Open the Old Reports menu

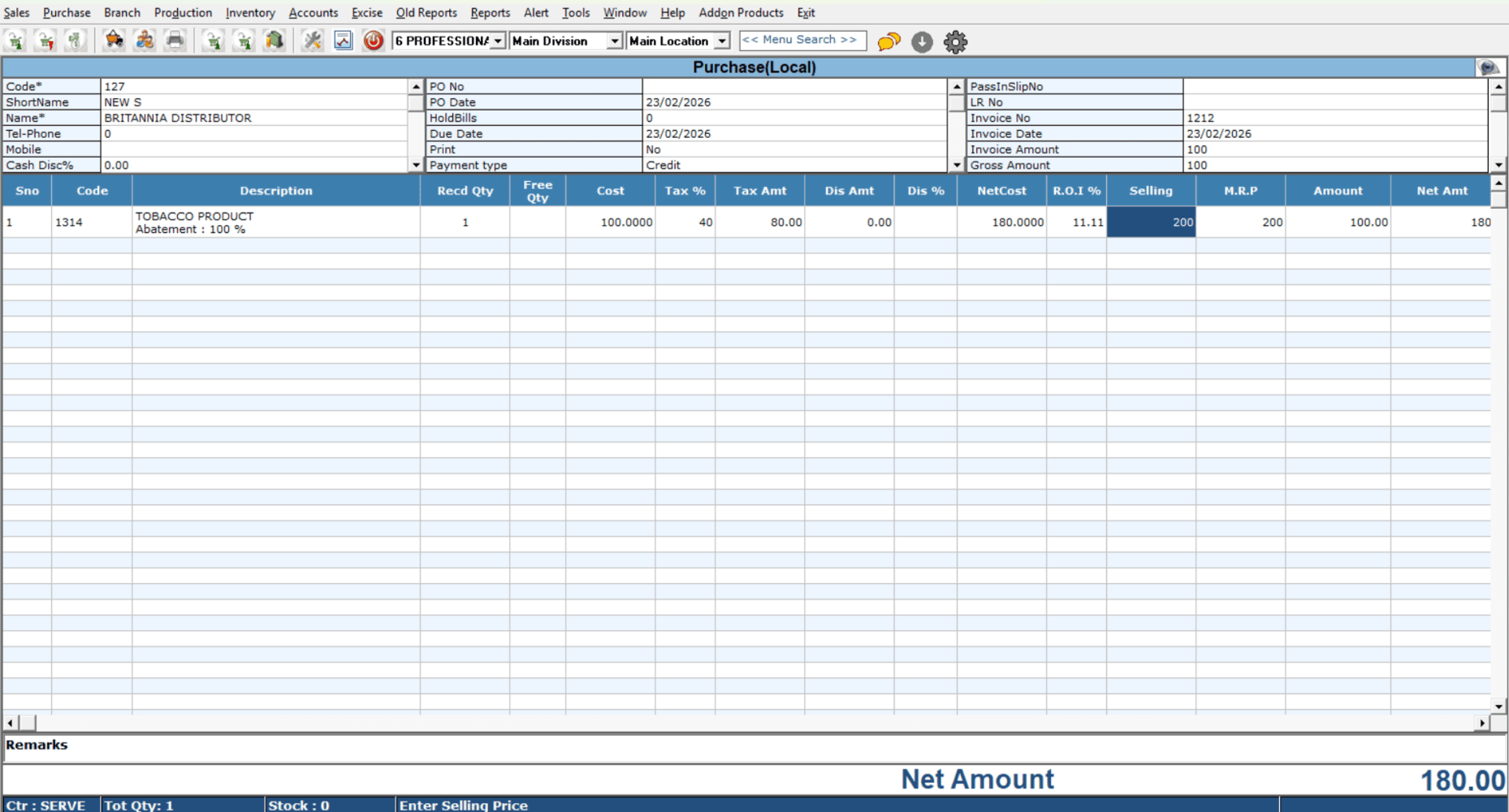pos(426,12)
